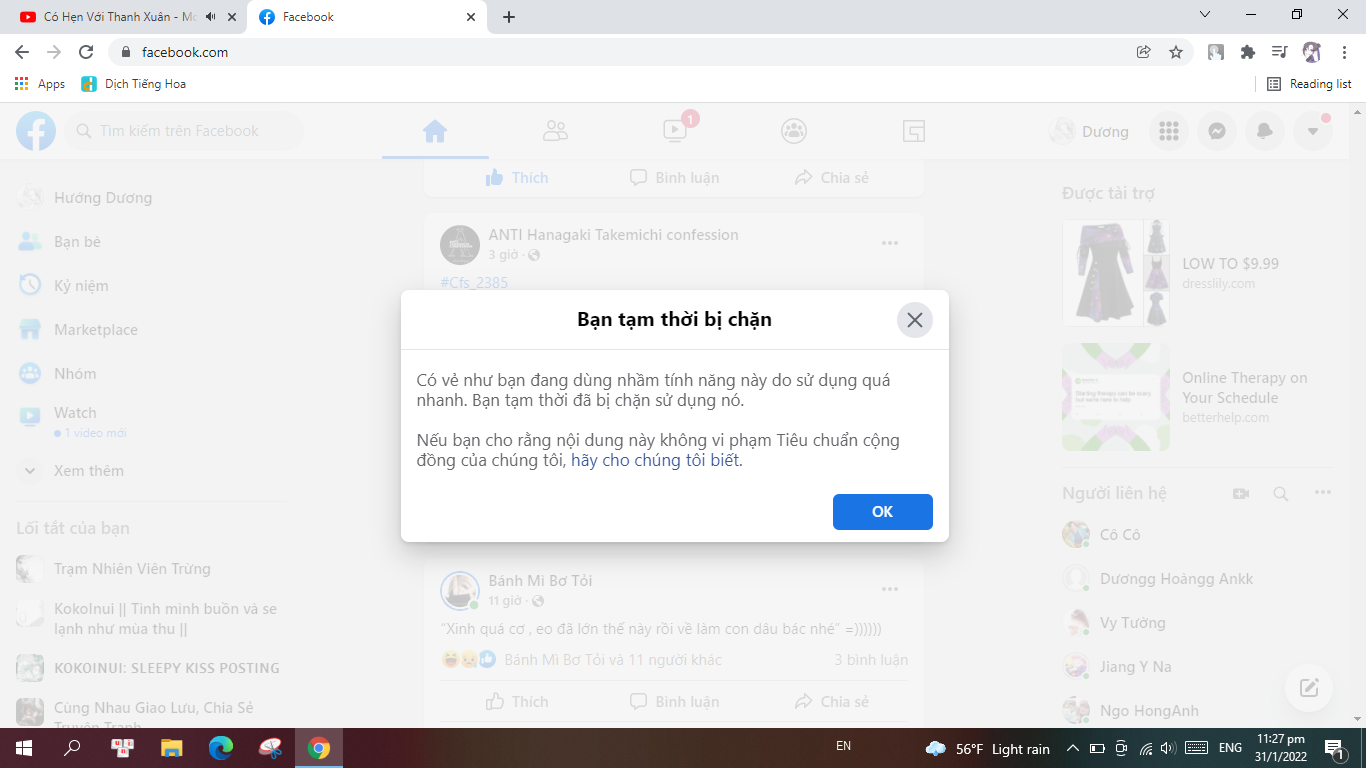The width and height of the screenshot is (1366, 768).
Task: Open Microsoft Edge from the taskbar
Action: pos(221,747)
